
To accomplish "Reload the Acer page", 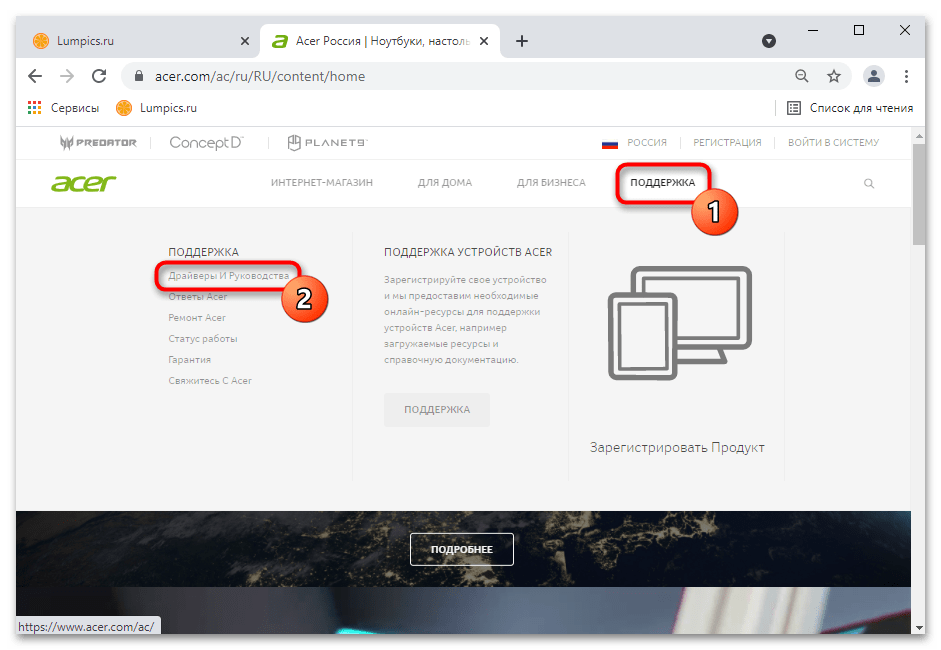I will 99,76.
